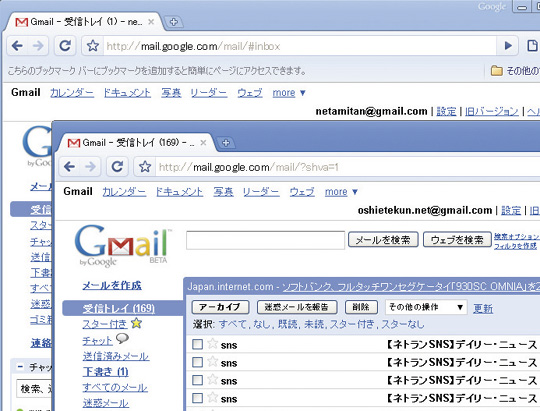540x411 pixels.
Task: Click 迷惑メールを報告 button
Action: (x=297, y=307)
